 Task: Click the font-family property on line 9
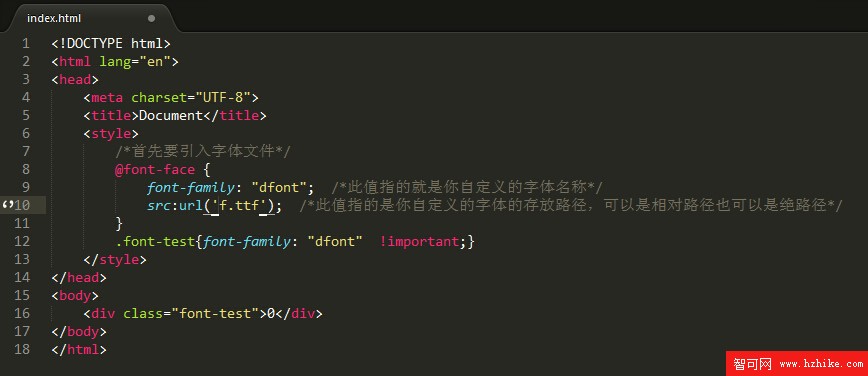point(191,188)
